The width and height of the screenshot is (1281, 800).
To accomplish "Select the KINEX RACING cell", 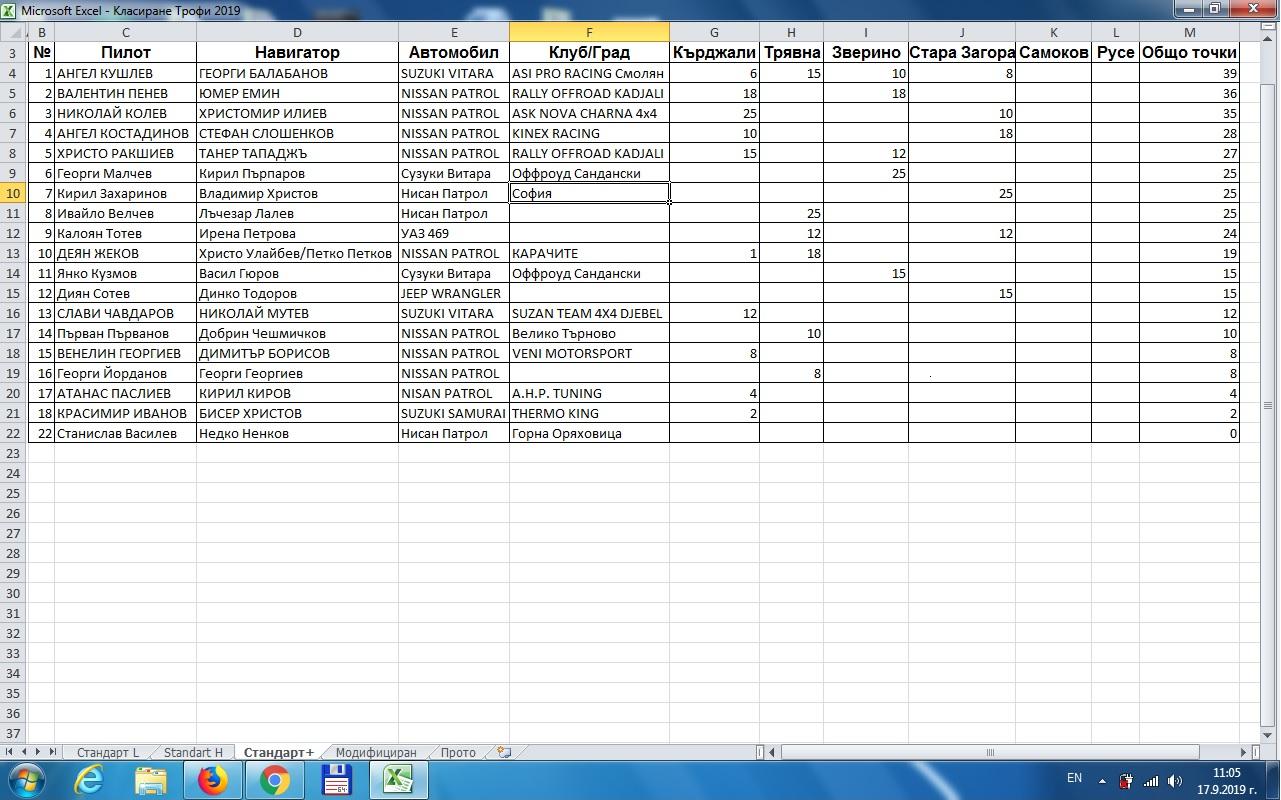I will click(589, 133).
